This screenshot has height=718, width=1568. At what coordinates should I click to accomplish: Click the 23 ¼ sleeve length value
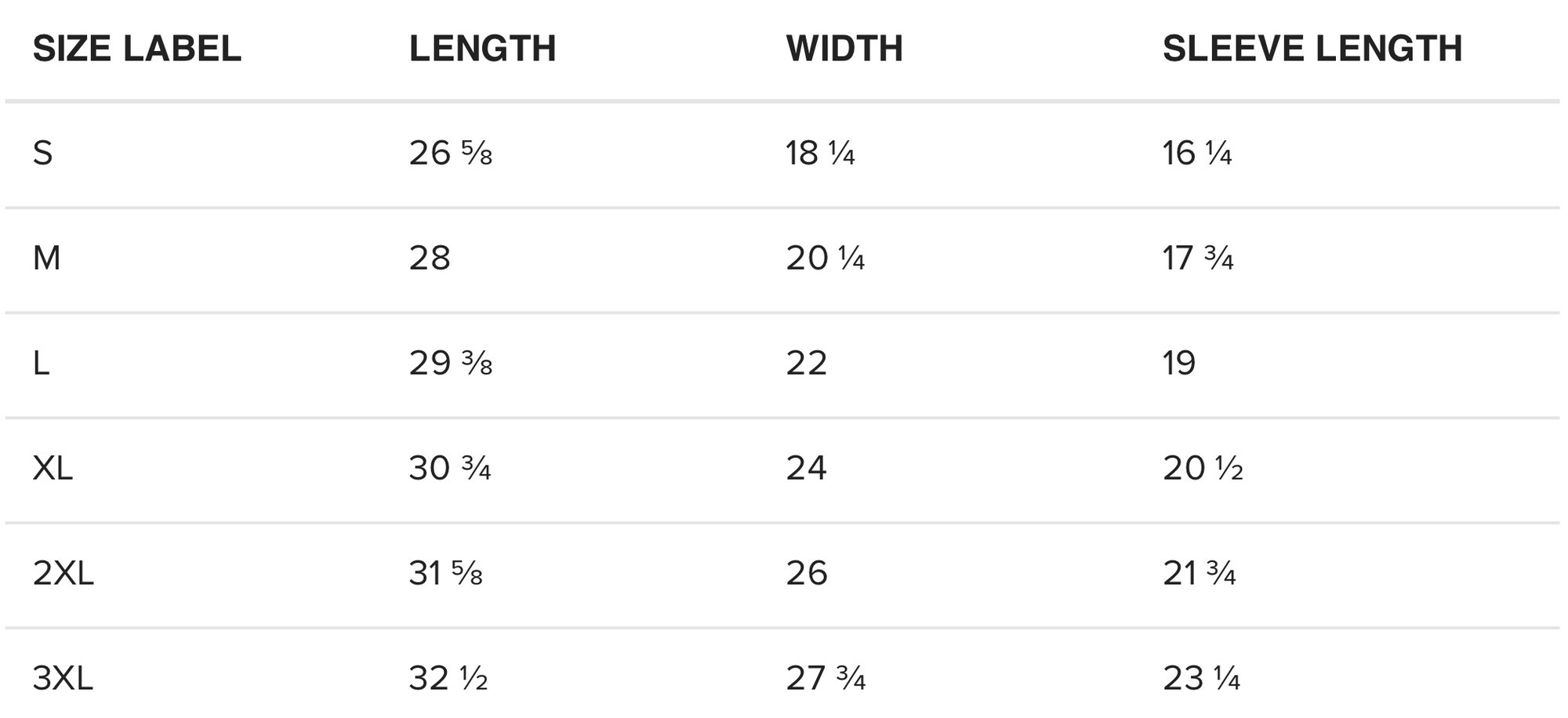[x=1200, y=678]
